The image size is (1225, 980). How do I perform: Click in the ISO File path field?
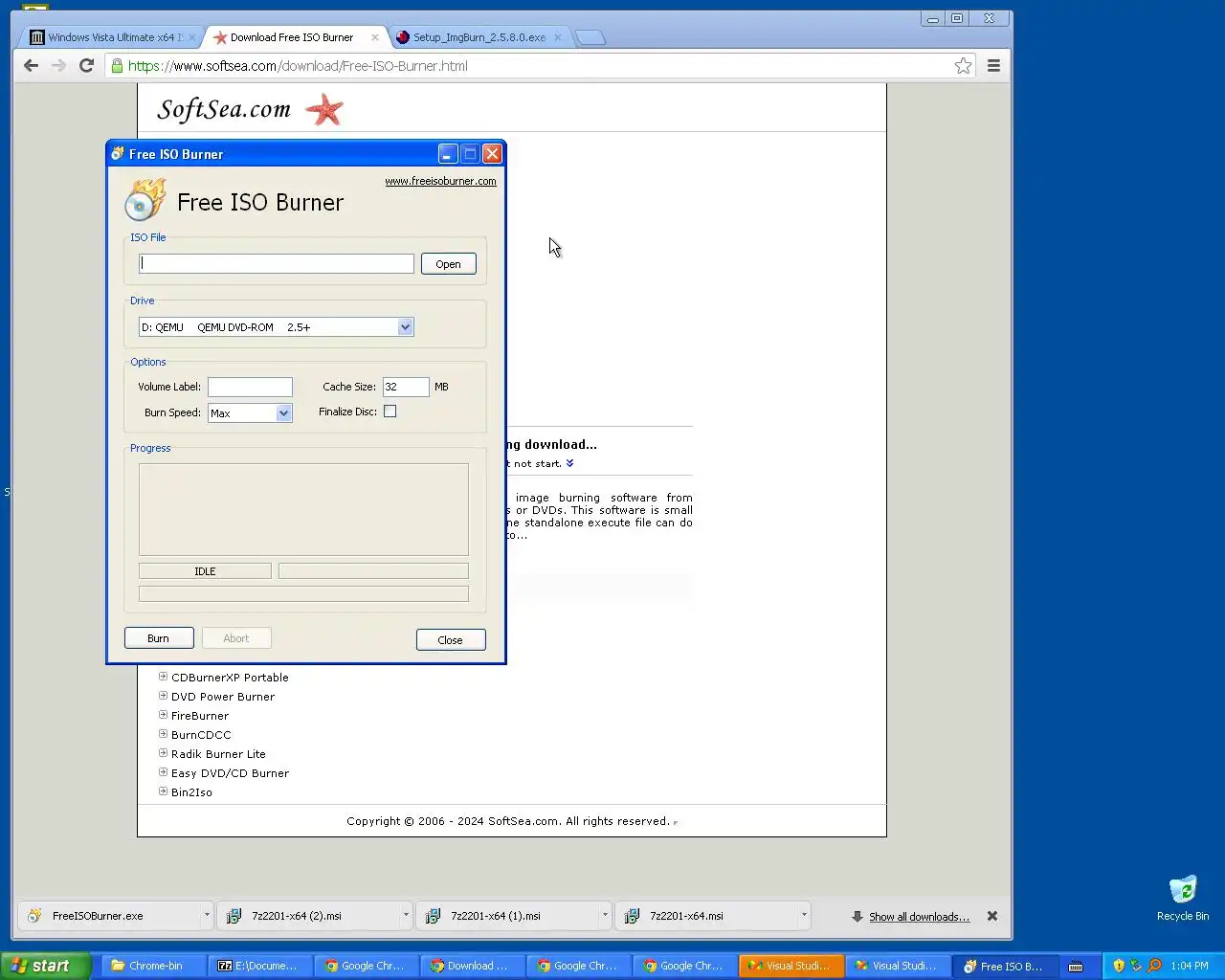tap(277, 263)
